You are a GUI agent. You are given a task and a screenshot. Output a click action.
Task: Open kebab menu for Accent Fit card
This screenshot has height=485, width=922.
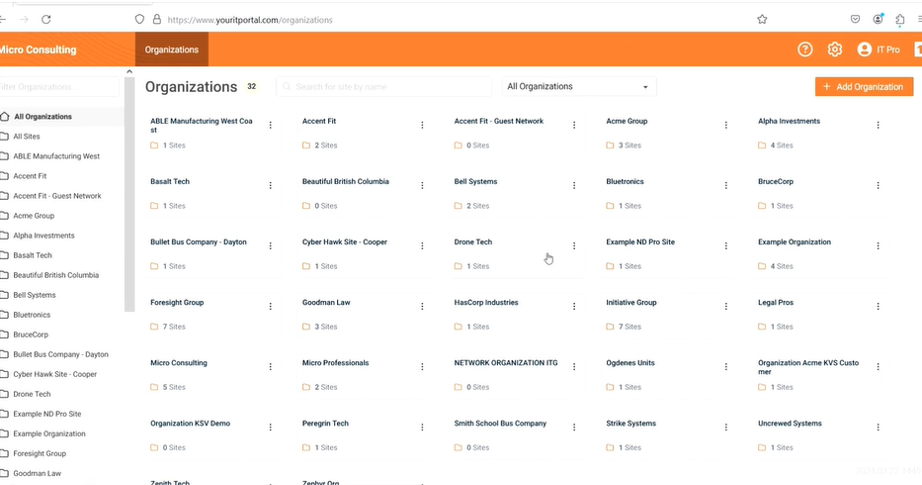422,125
